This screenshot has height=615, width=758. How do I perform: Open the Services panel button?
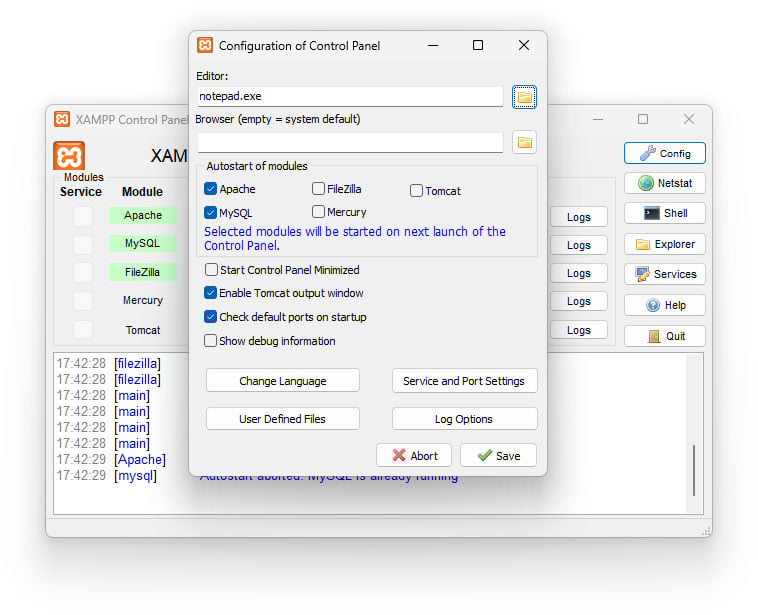coord(665,274)
